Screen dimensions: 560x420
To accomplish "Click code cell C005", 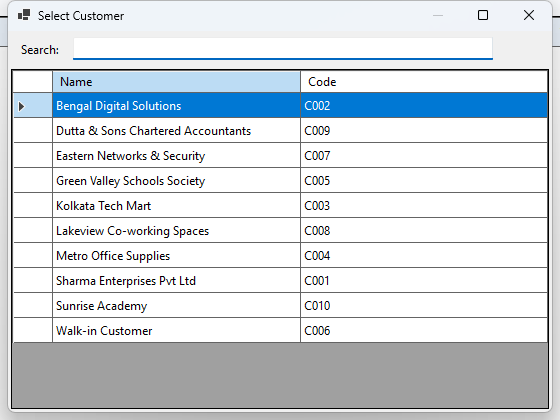I will click(424, 181).
